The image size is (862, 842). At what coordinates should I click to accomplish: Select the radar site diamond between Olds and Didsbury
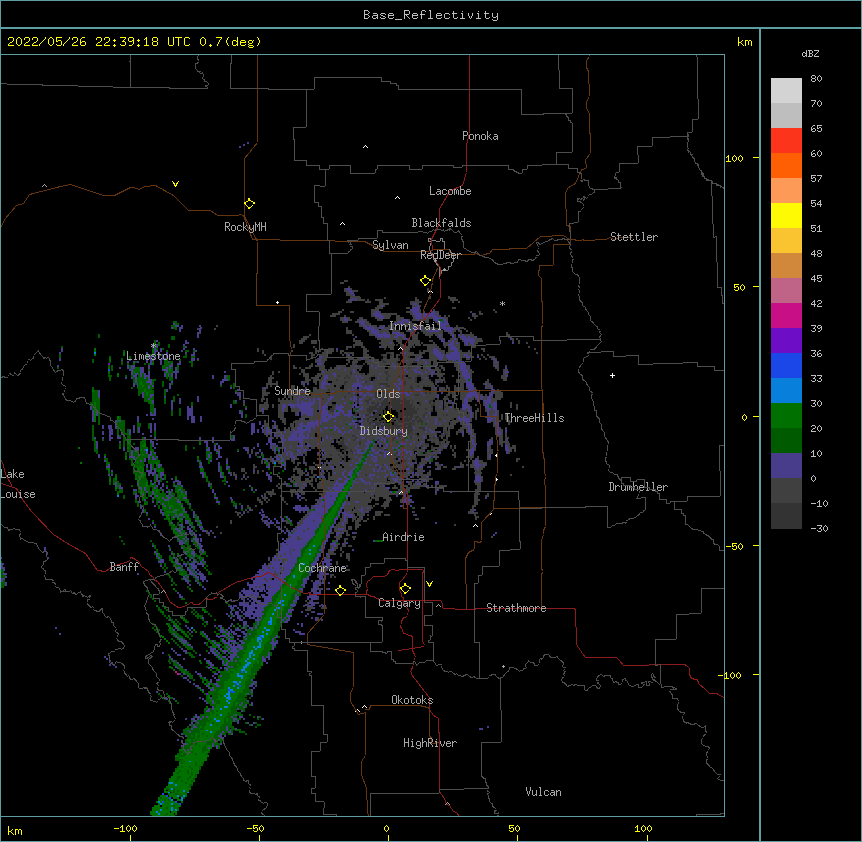pyautogui.click(x=388, y=416)
